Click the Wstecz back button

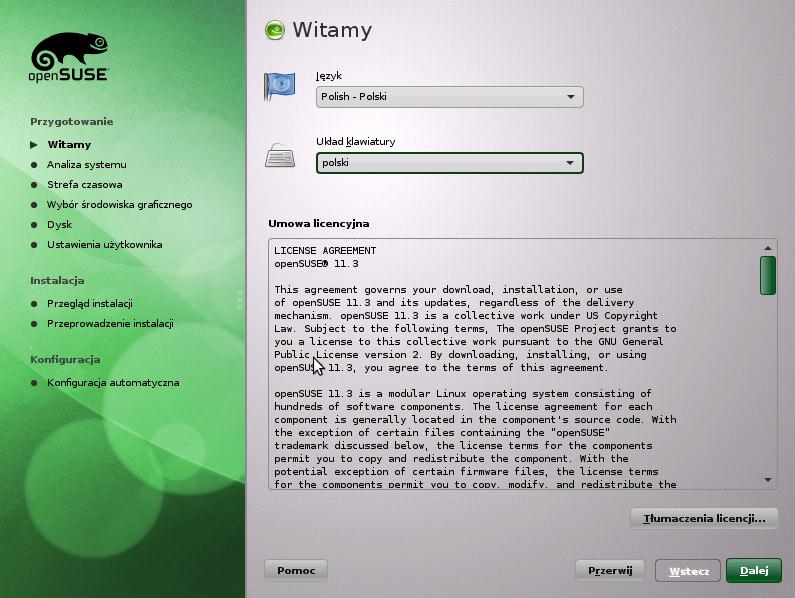click(688, 571)
